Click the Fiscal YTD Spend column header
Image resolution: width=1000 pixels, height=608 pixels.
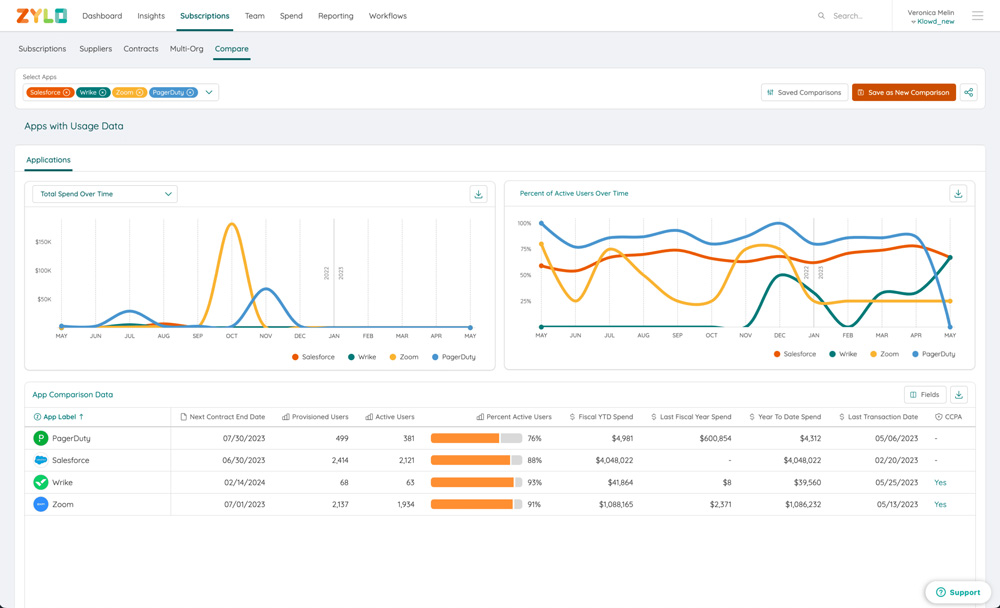click(601, 417)
